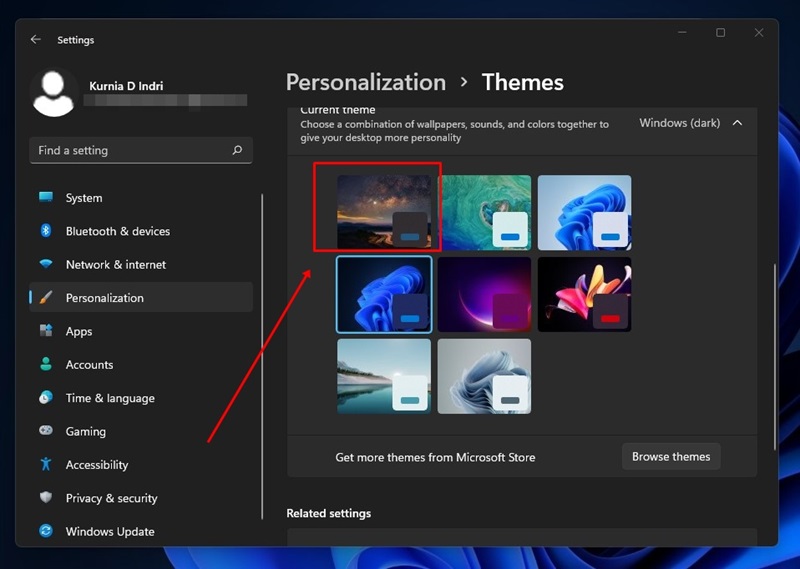Click the back arrow icon
This screenshot has height=569, width=800.
coord(35,39)
